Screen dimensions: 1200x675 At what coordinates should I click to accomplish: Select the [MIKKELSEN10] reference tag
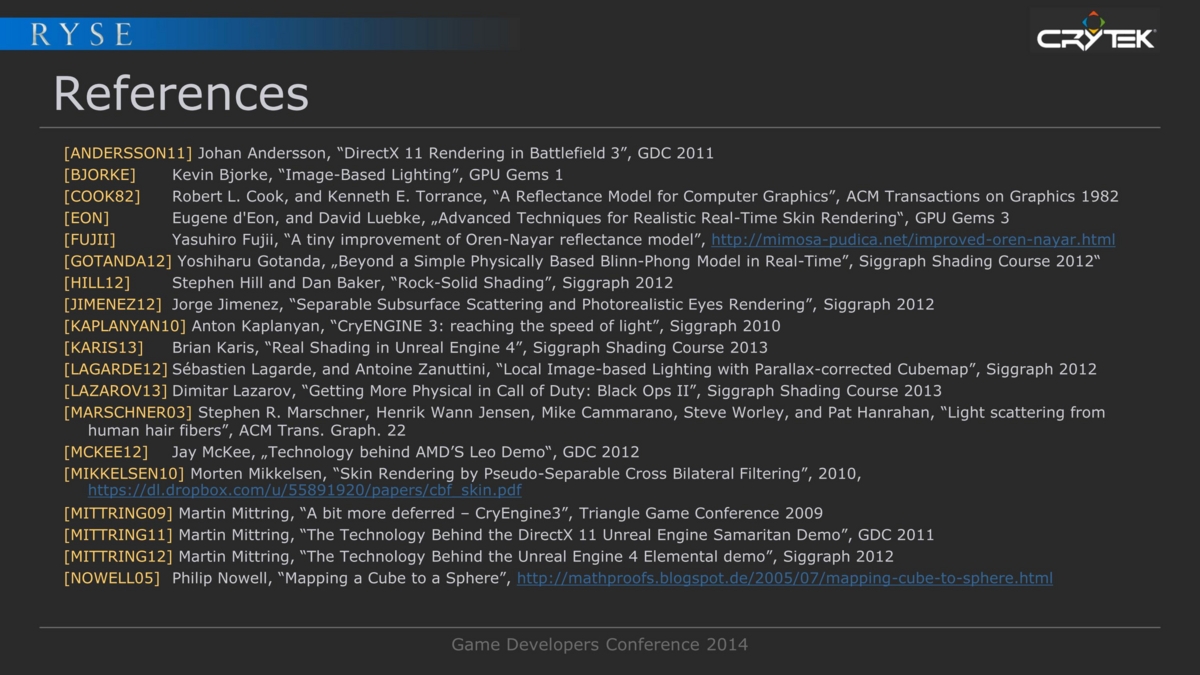pos(124,473)
